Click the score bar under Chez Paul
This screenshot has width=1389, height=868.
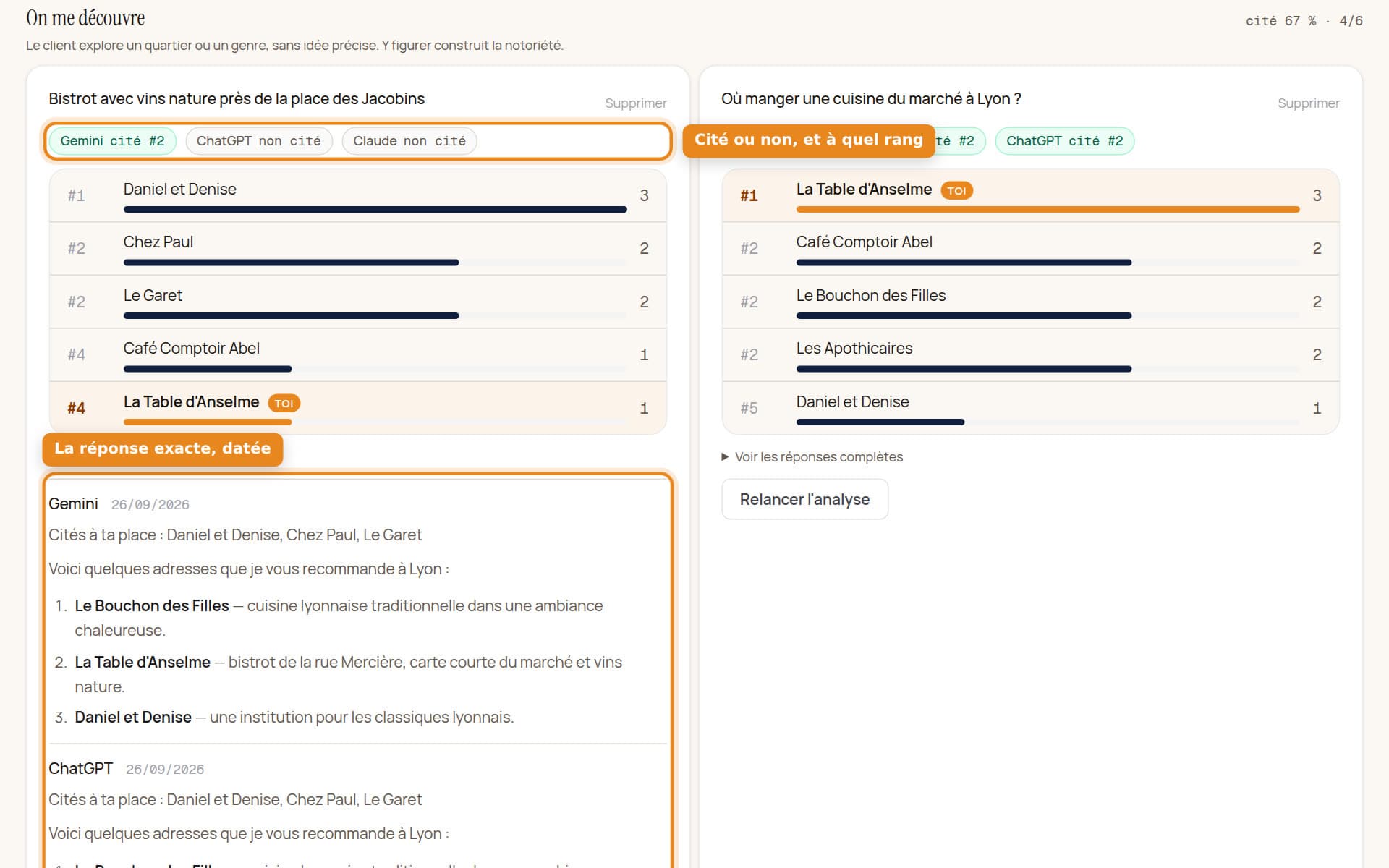coord(375,263)
